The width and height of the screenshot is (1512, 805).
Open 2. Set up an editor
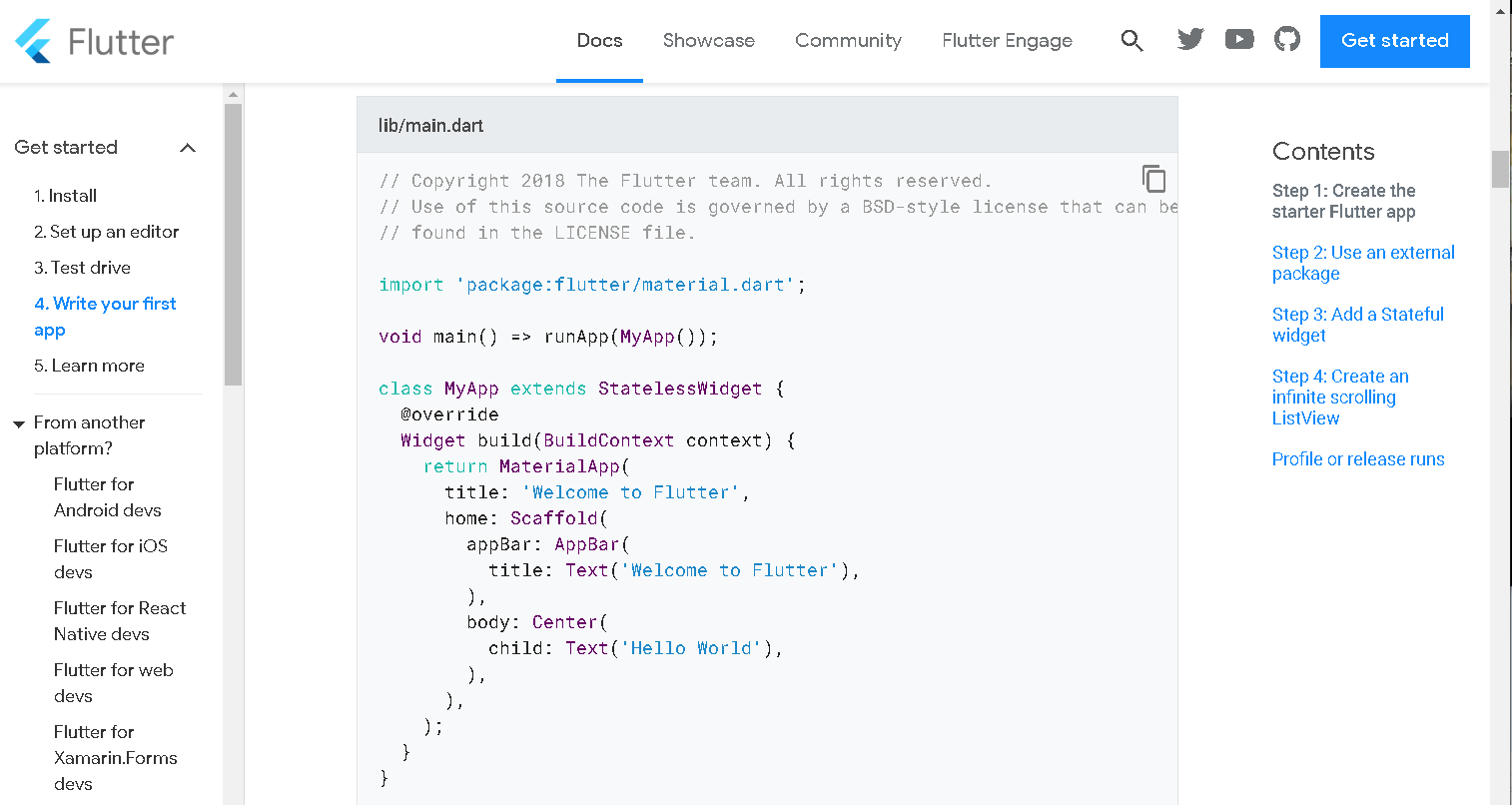[x=106, y=232]
